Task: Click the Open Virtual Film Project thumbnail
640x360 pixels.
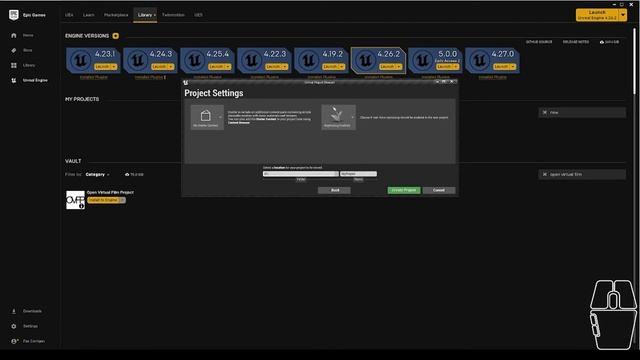Action: pyautogui.click(x=76, y=200)
